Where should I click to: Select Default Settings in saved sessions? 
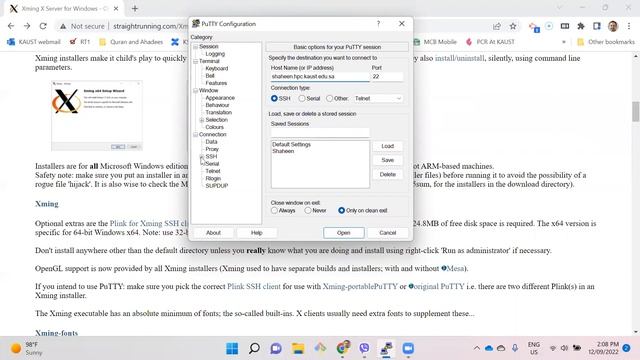point(291,144)
